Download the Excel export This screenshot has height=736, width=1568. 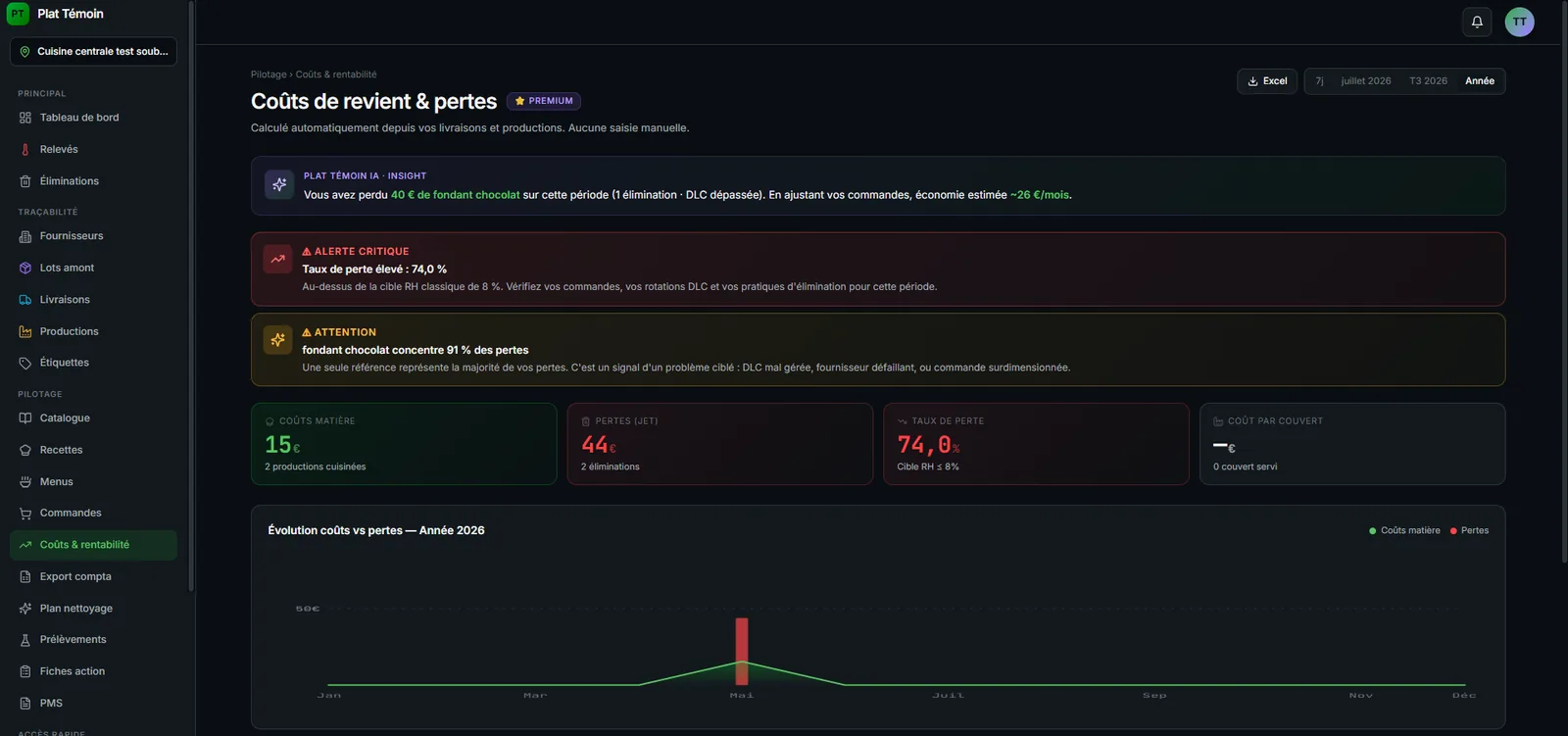click(x=1267, y=81)
